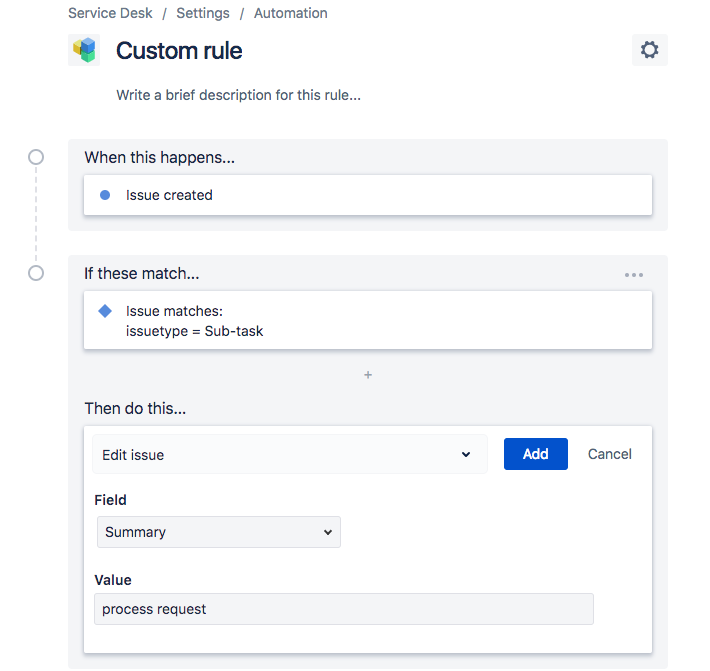Click the plus icon to add condition

click(368, 375)
